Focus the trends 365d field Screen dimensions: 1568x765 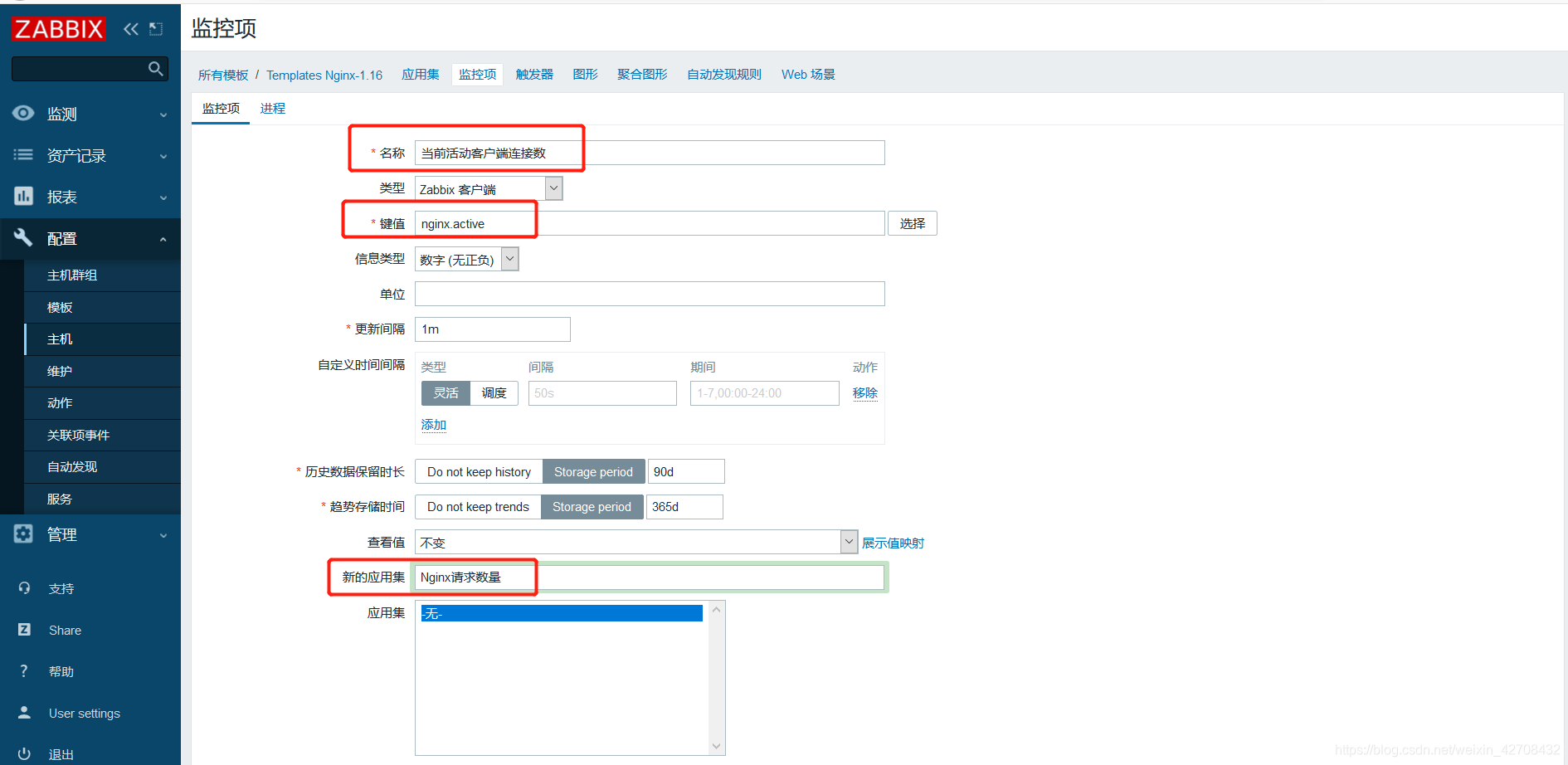click(684, 507)
